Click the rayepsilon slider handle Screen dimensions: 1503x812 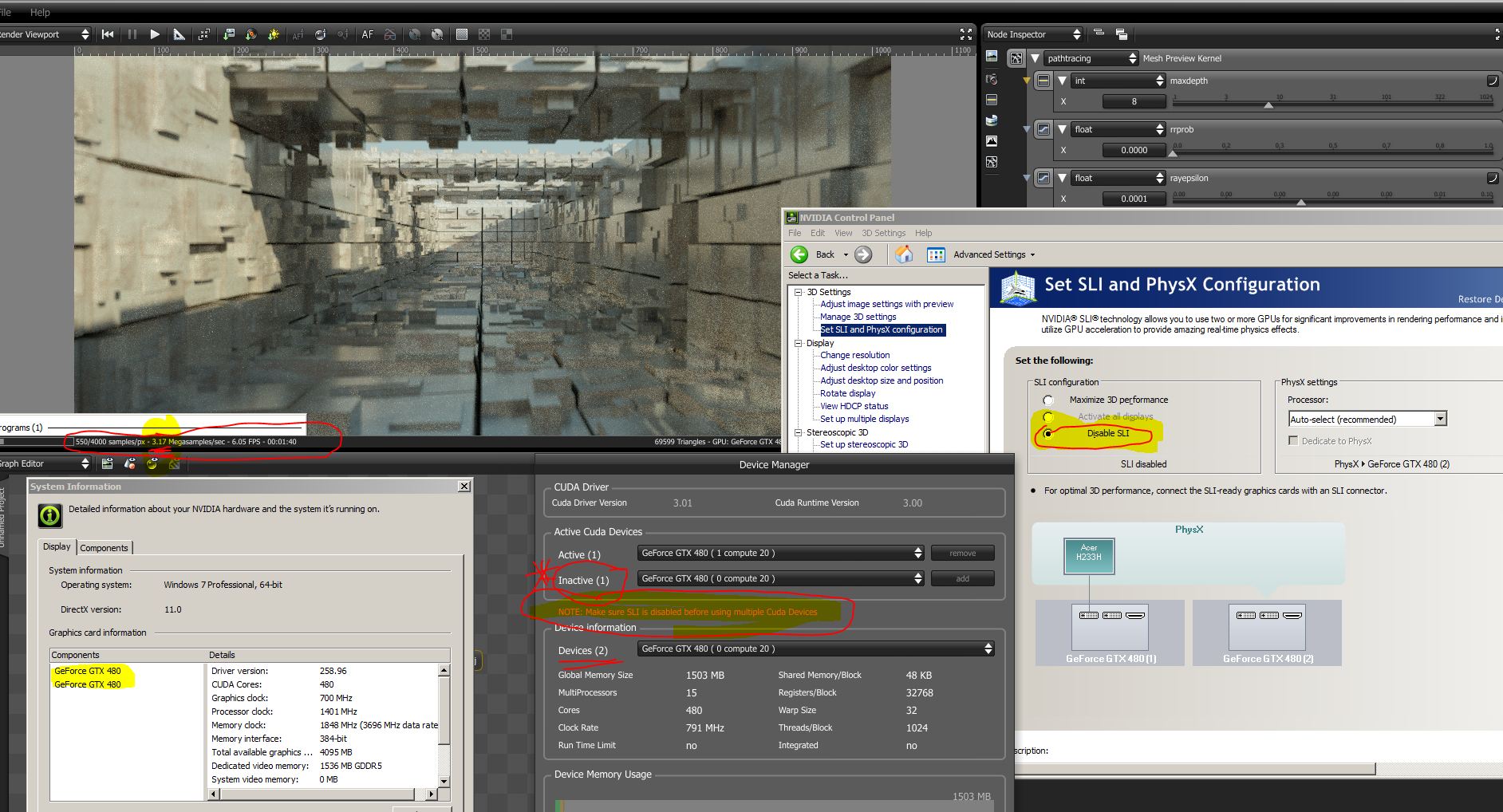(x=1301, y=202)
